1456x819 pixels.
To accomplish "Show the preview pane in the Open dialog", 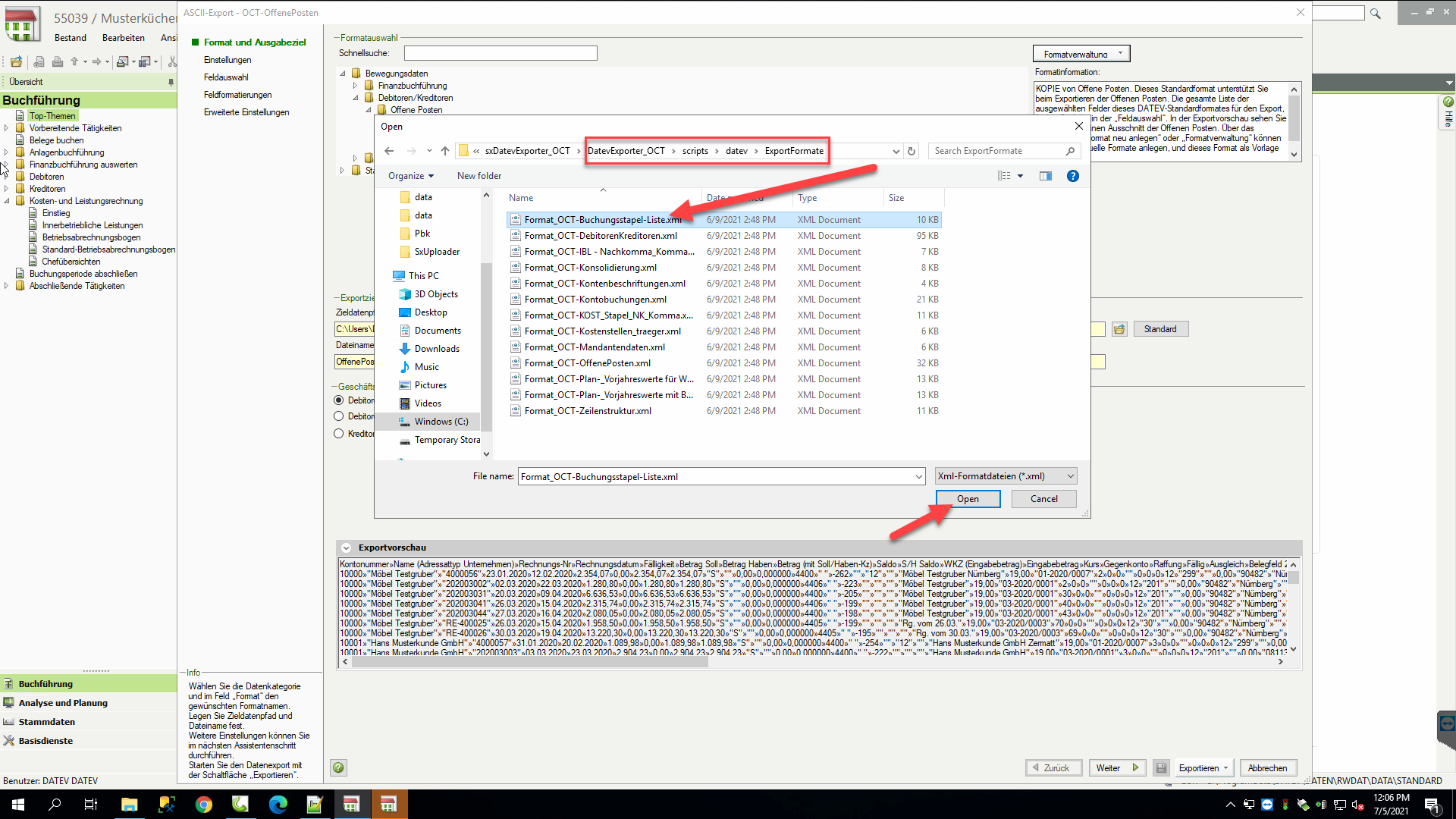I will point(1046,176).
